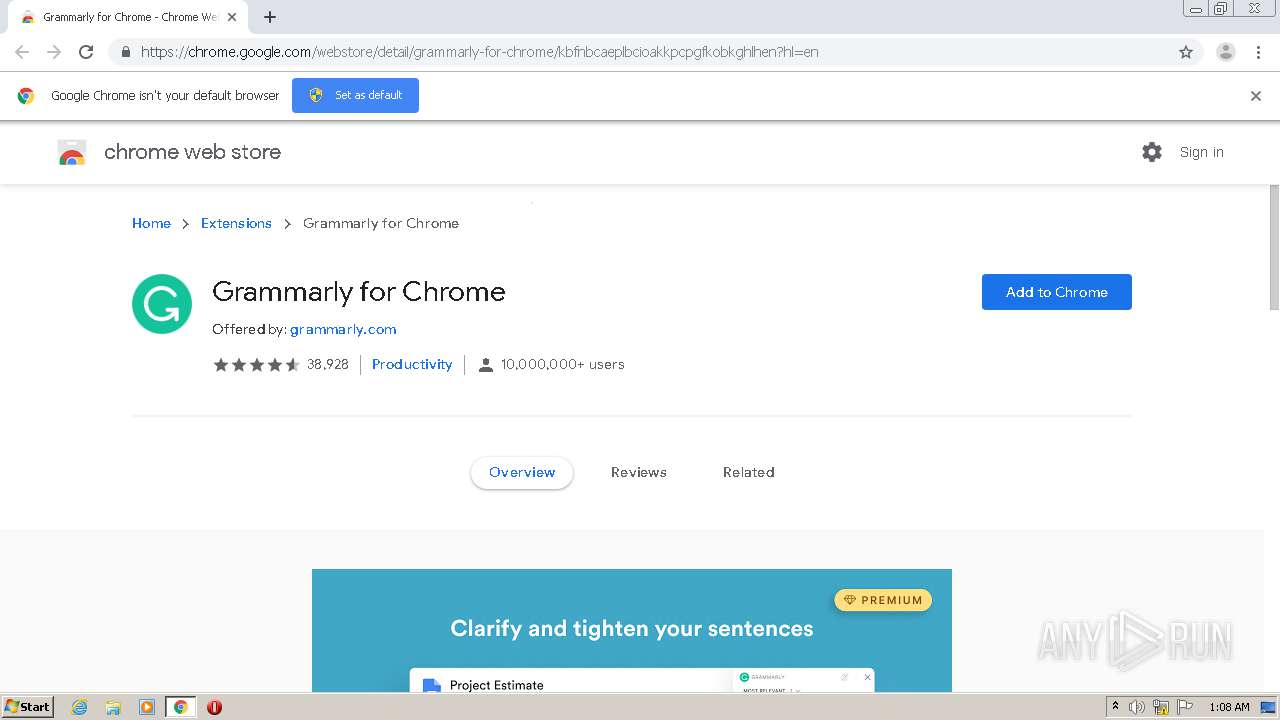This screenshot has height=720, width=1280.
Task: Open Internet Explorer from the taskbar
Action: (80, 707)
